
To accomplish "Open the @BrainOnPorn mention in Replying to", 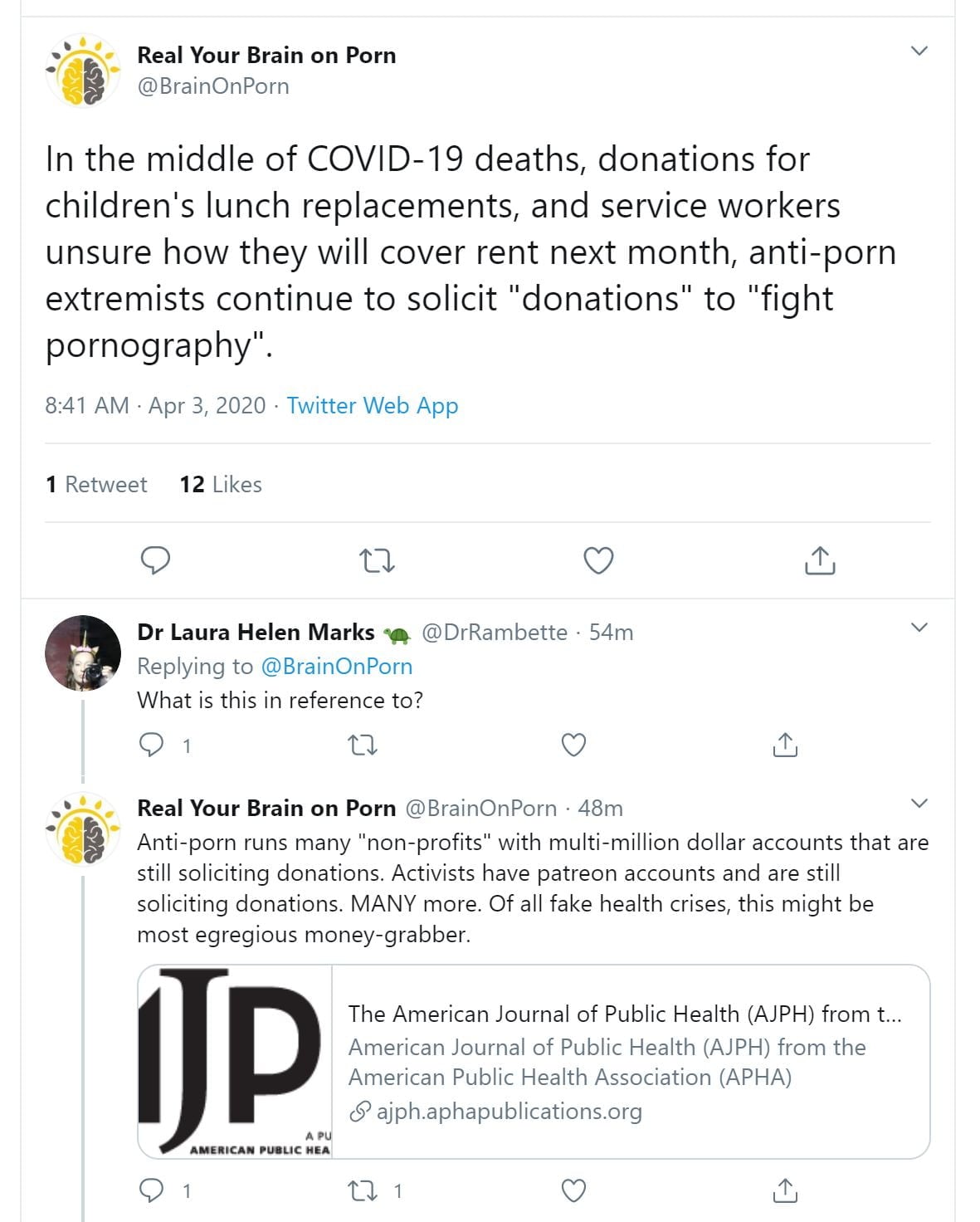I will pyautogui.click(x=336, y=666).
